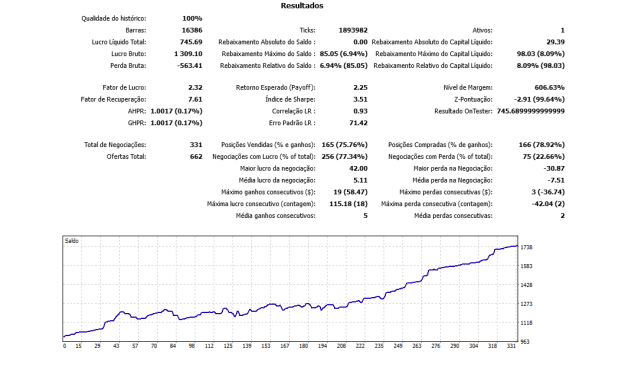Click Média ganhos consecutivos value 5

point(366,216)
